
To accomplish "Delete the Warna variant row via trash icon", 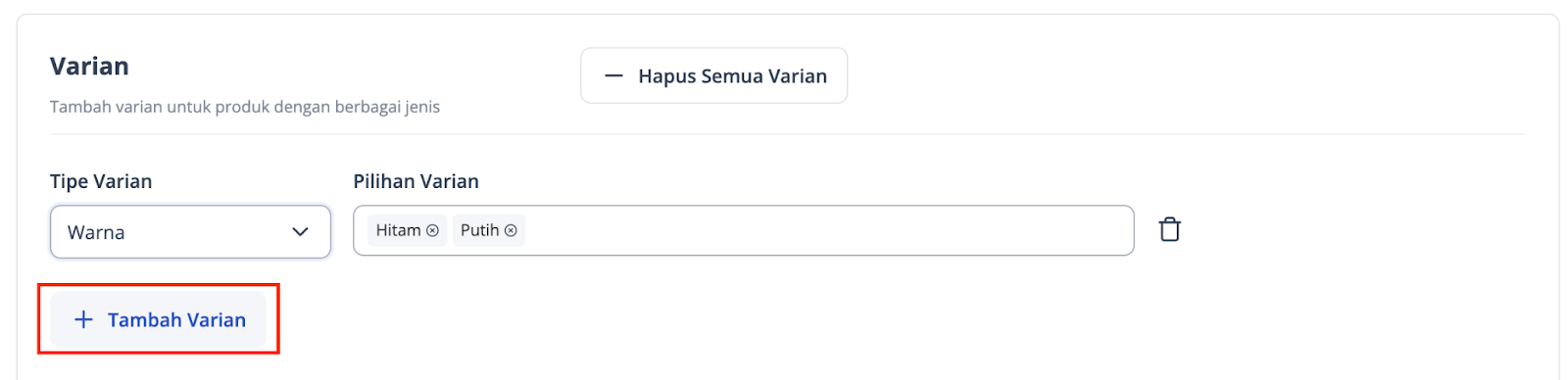I will 1169,230.
